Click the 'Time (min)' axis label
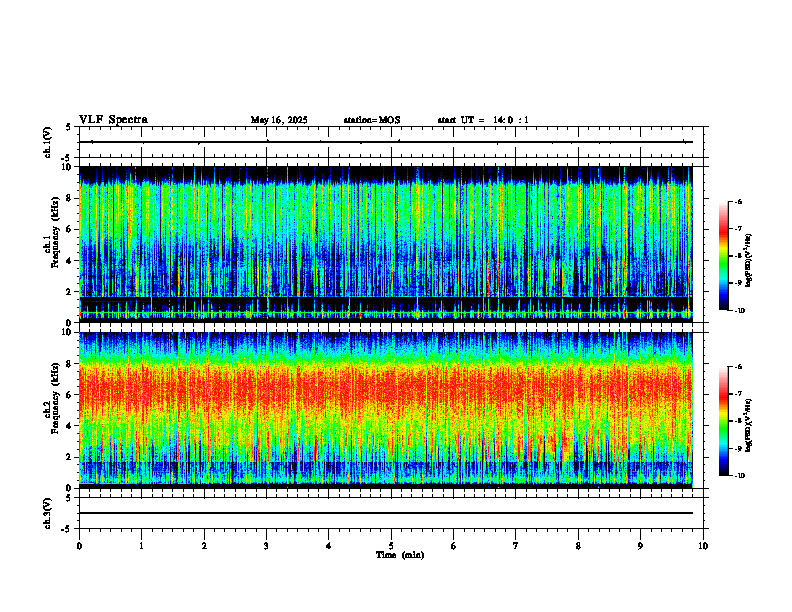Image resolution: width=792 pixels, height=612 pixels. [400, 555]
